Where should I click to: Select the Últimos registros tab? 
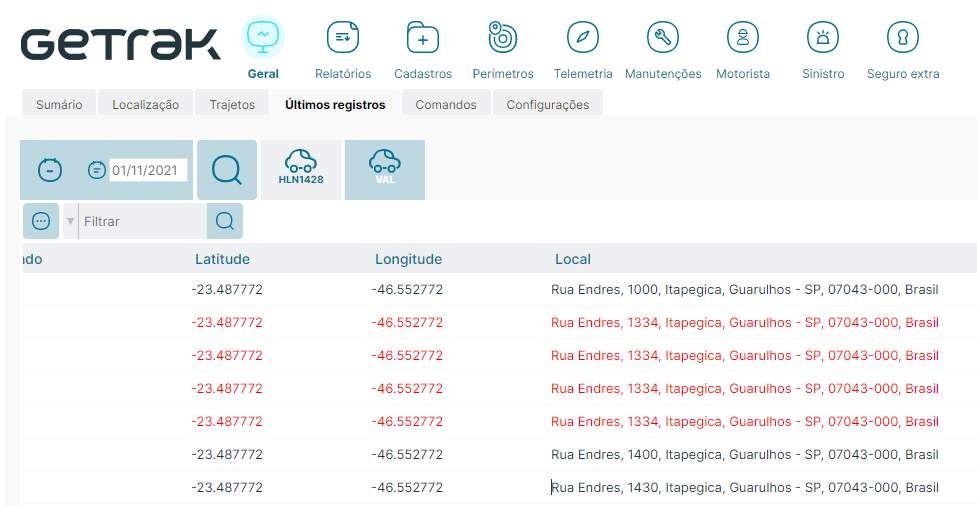335,104
